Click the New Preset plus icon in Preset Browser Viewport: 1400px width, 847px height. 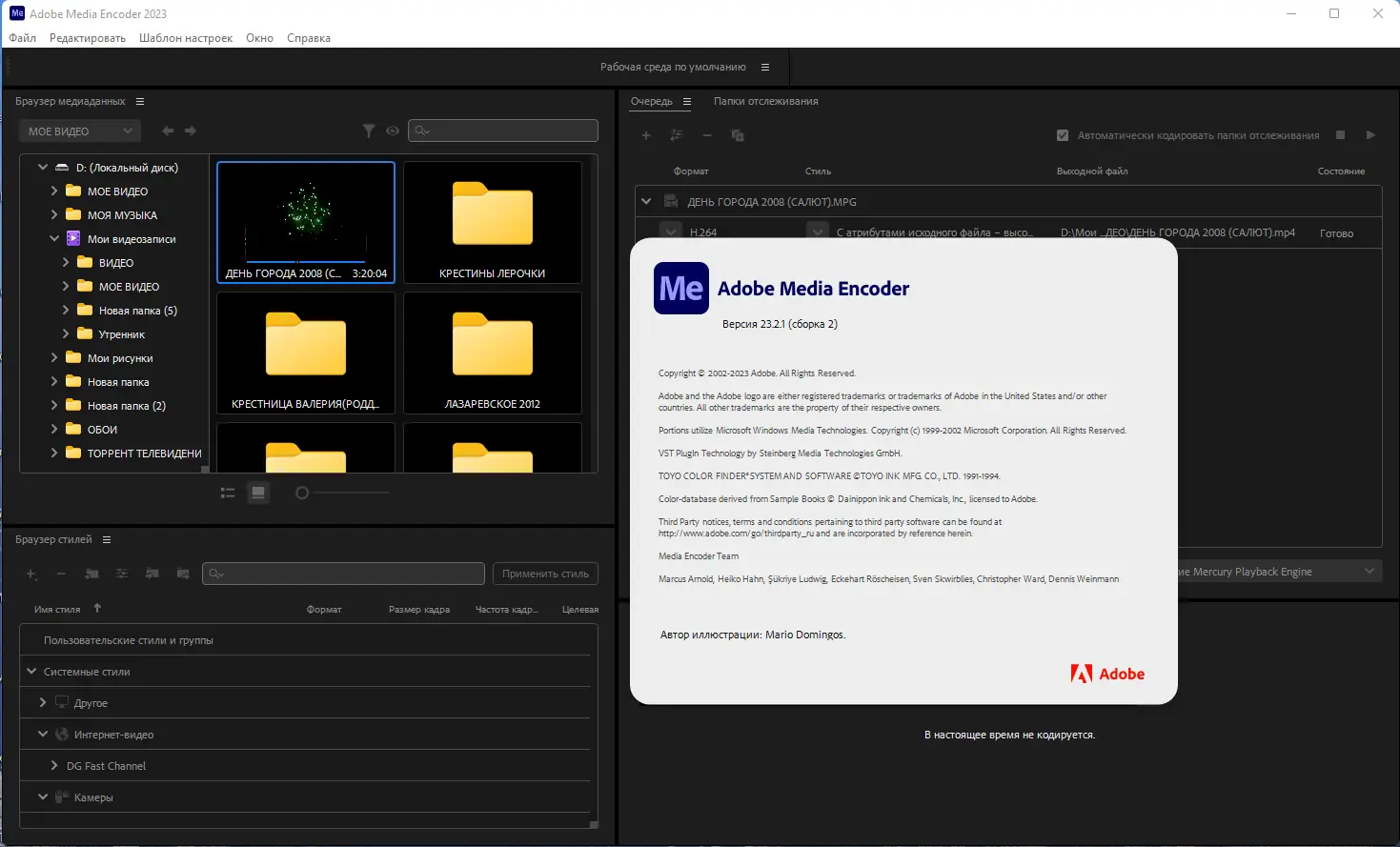tap(31, 575)
